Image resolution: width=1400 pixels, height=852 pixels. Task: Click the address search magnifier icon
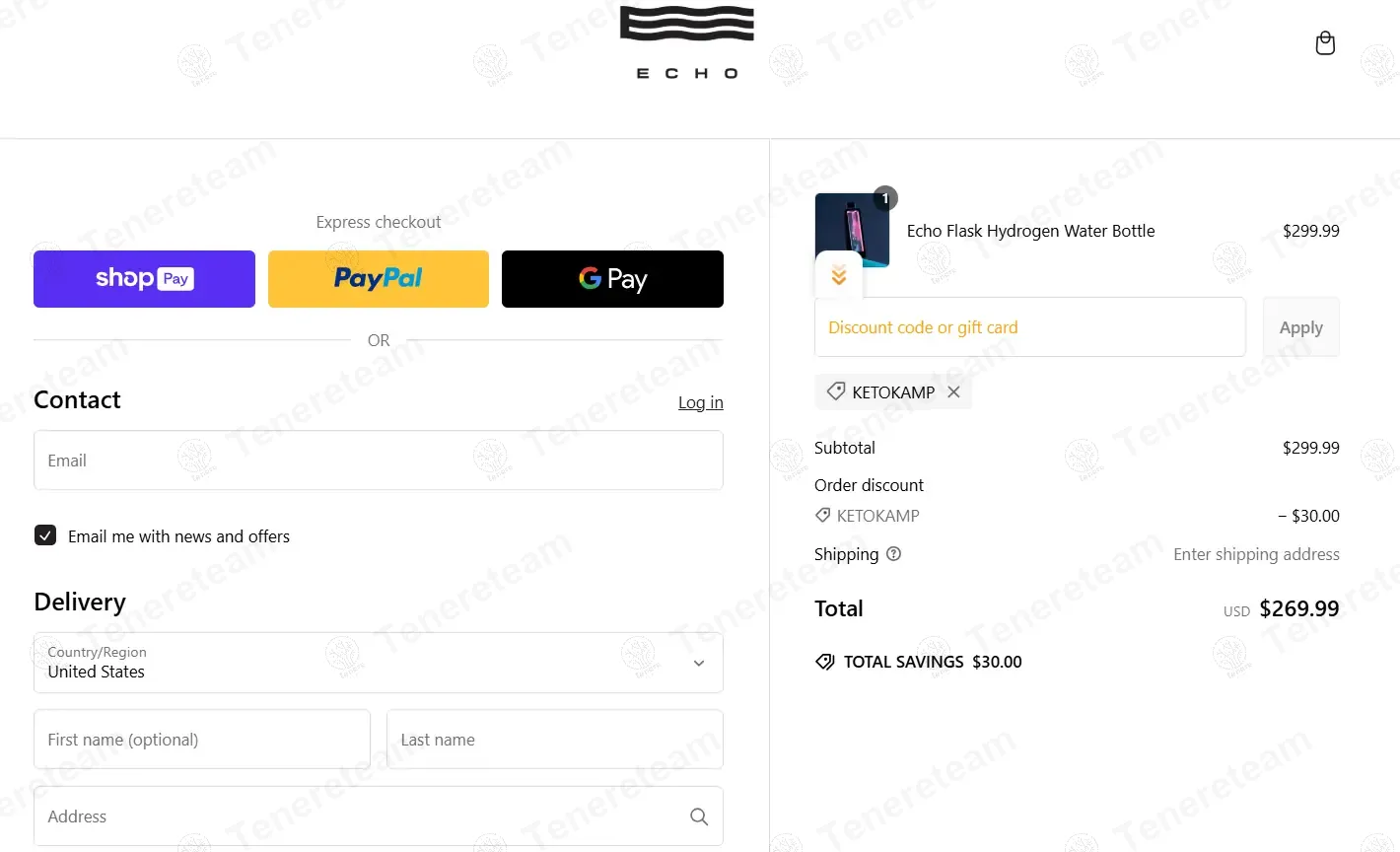(699, 816)
